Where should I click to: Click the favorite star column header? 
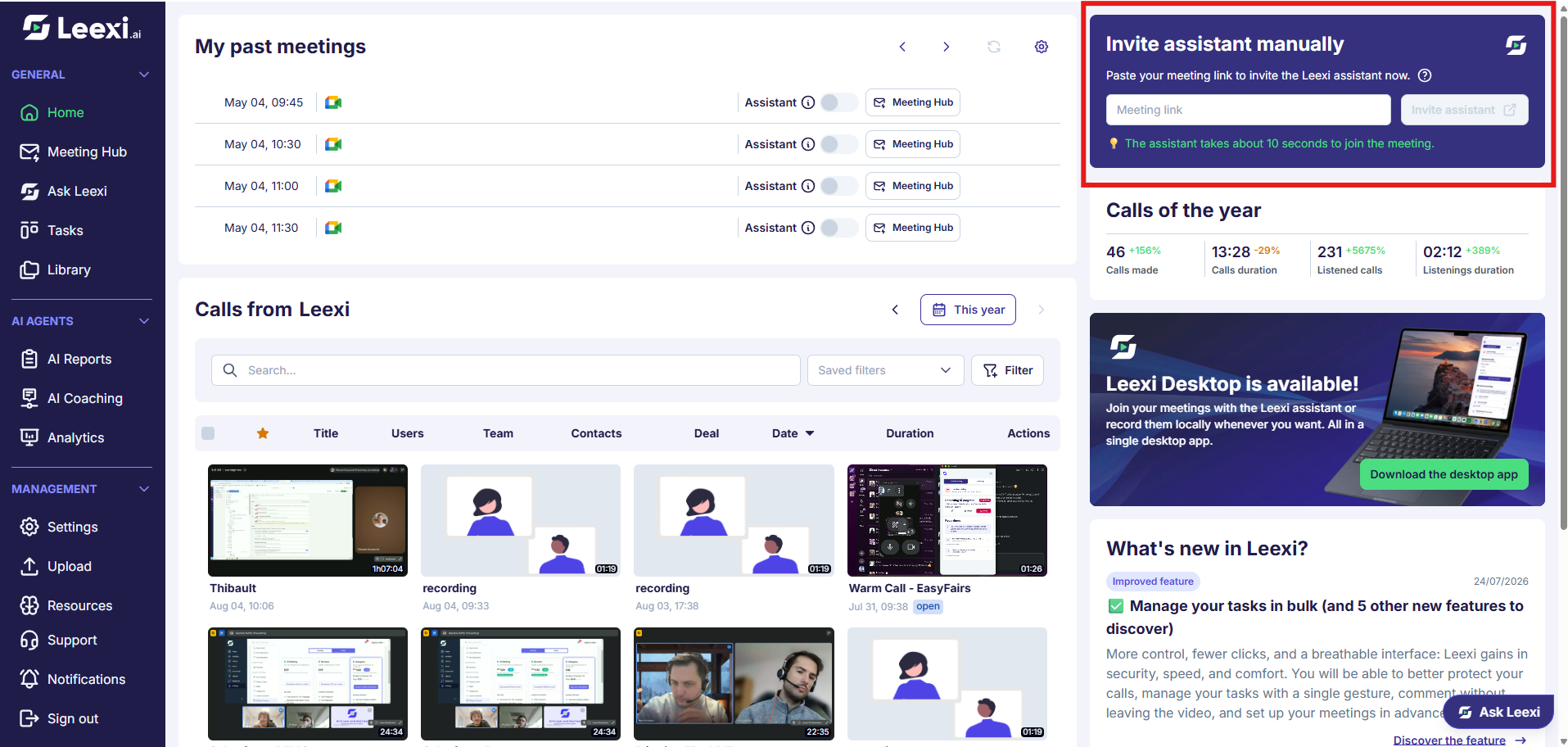pyautogui.click(x=263, y=433)
